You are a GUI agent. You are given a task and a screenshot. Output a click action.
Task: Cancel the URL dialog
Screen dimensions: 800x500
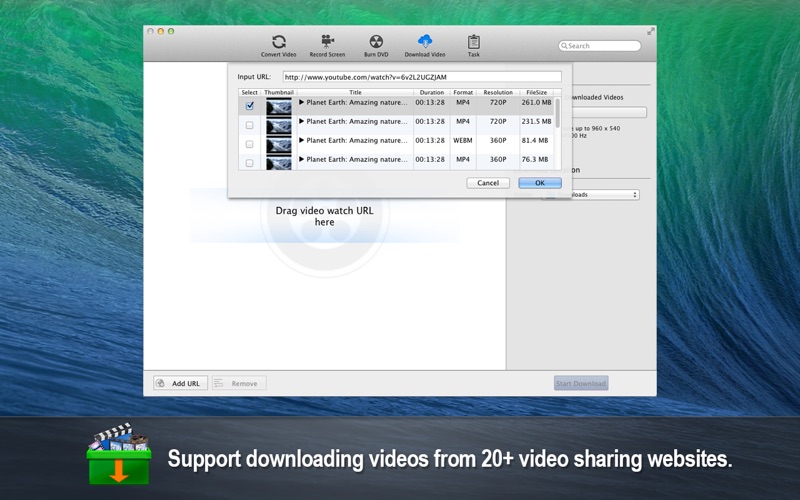pyautogui.click(x=488, y=183)
